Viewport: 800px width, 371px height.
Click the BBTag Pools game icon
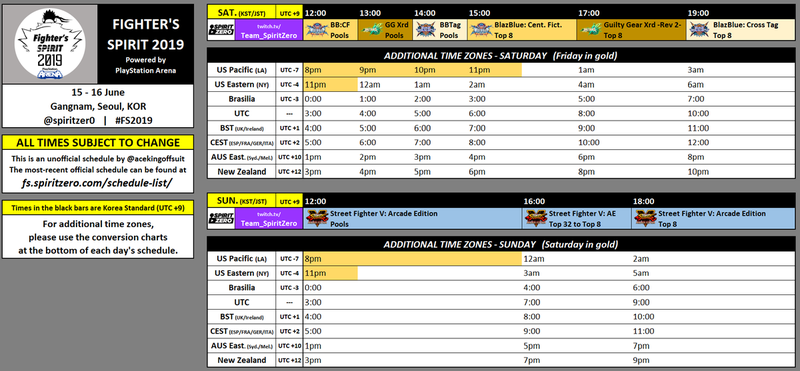pos(426,30)
